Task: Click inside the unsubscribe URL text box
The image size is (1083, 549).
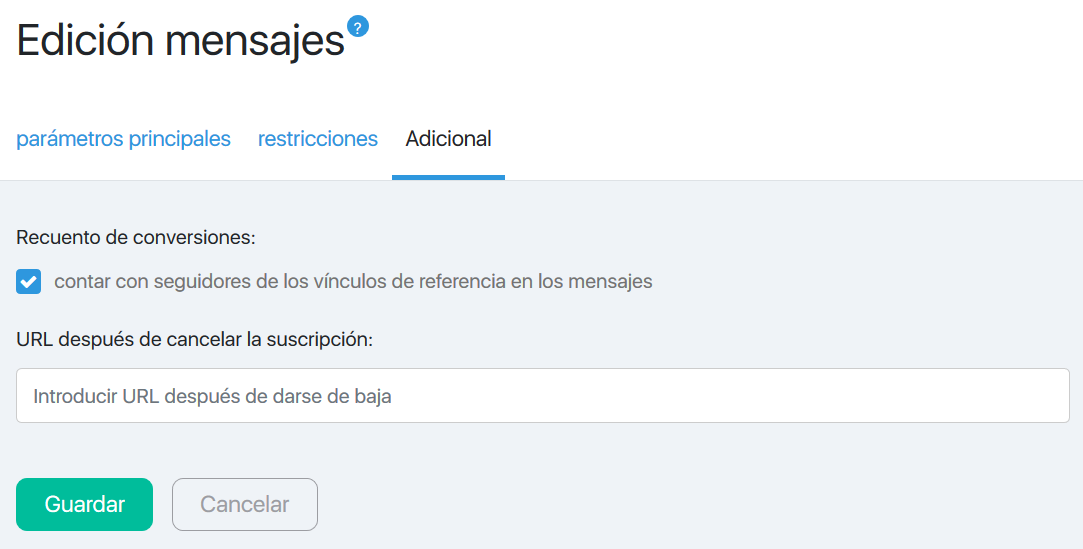Action: (x=542, y=396)
